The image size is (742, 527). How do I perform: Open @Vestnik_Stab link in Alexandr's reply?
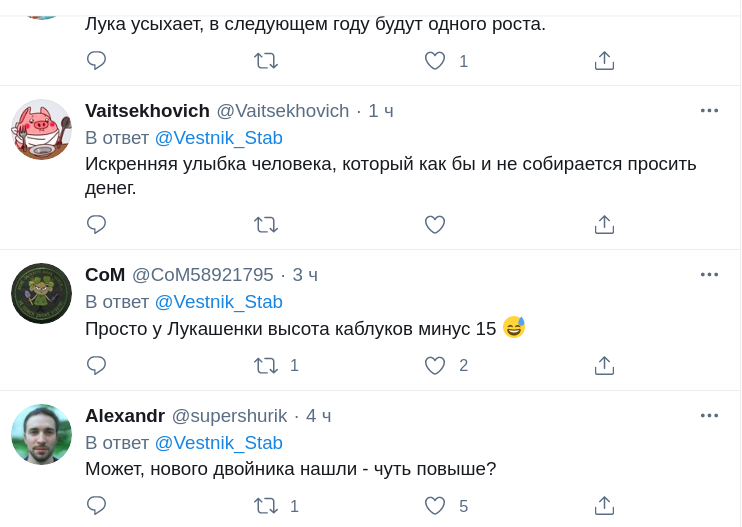218,443
